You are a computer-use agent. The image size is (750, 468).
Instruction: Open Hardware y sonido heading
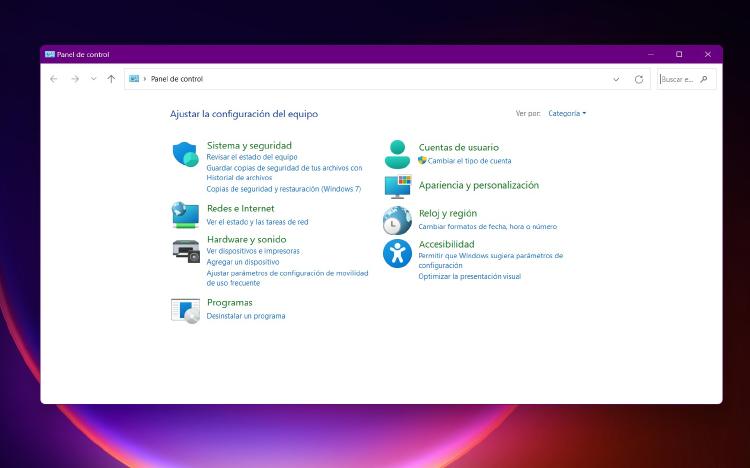pyautogui.click(x=247, y=239)
